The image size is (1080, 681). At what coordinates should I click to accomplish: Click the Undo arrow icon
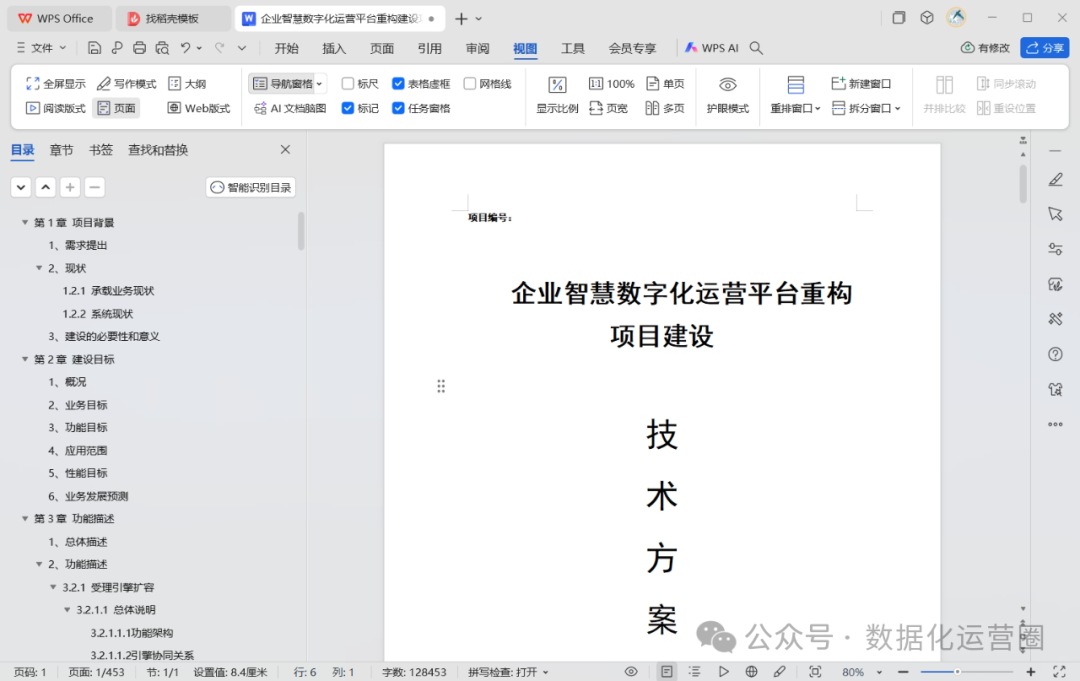coord(185,48)
